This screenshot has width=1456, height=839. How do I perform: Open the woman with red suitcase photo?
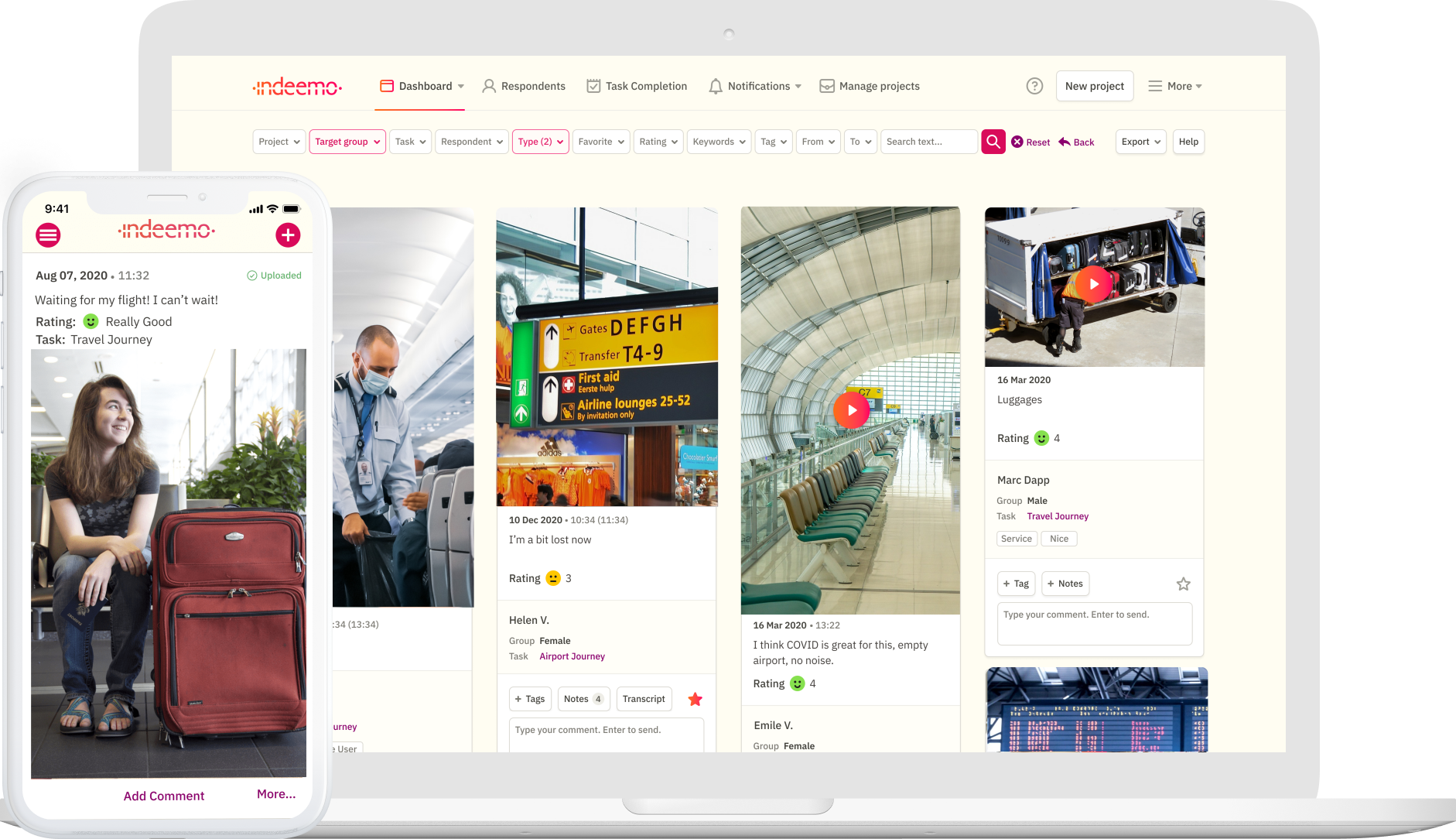(169, 563)
